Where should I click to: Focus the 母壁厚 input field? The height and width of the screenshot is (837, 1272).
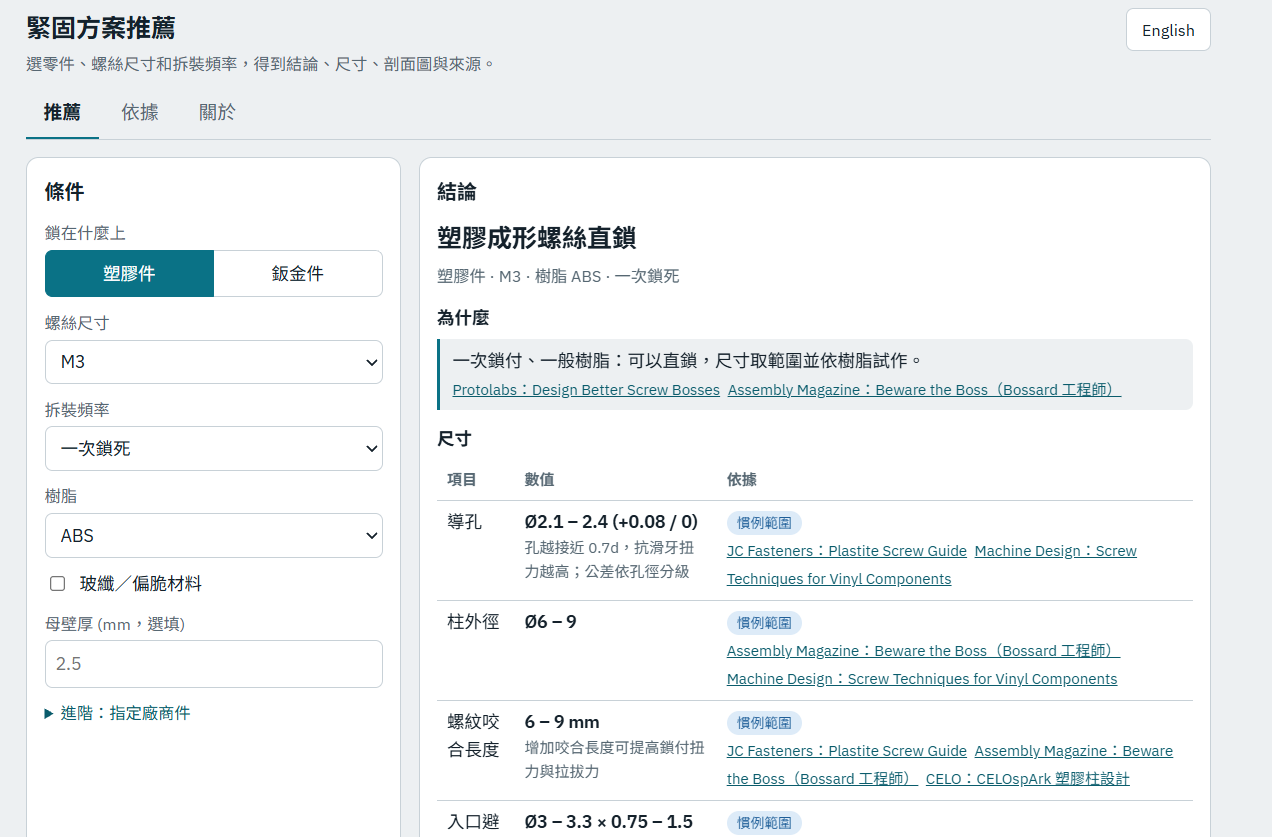pyautogui.click(x=214, y=664)
